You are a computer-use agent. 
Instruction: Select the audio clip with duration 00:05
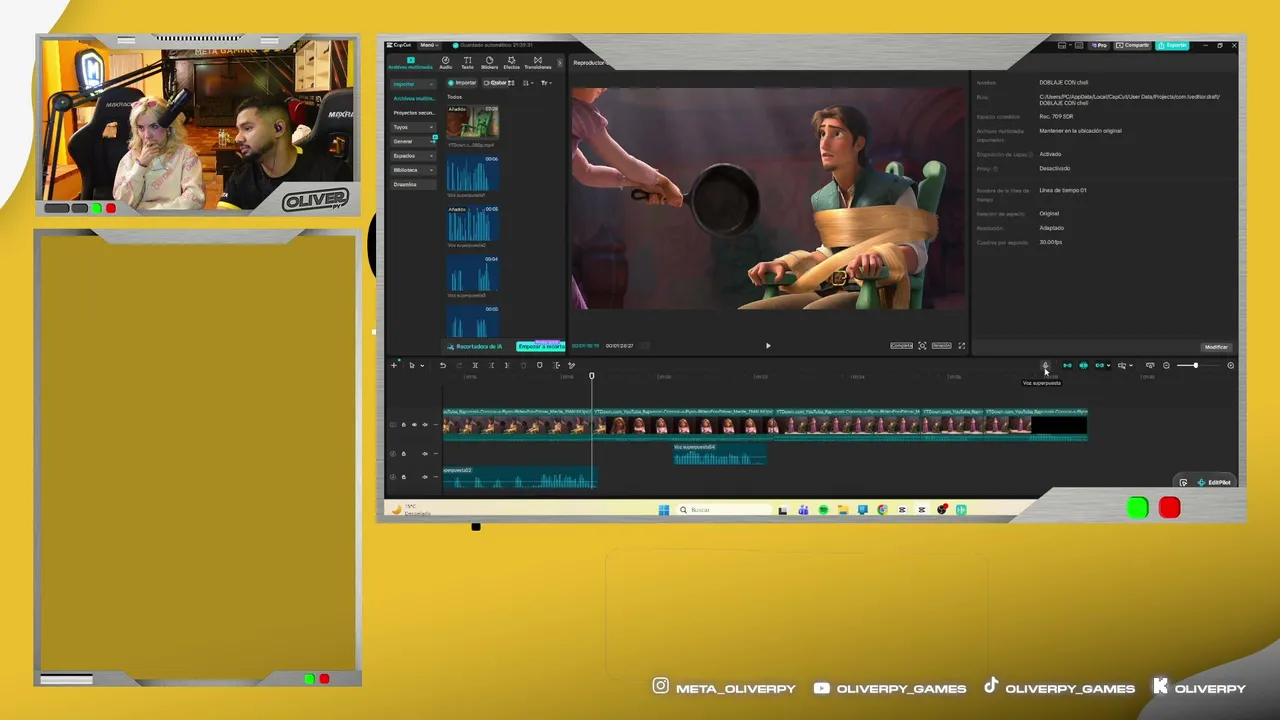click(472, 223)
